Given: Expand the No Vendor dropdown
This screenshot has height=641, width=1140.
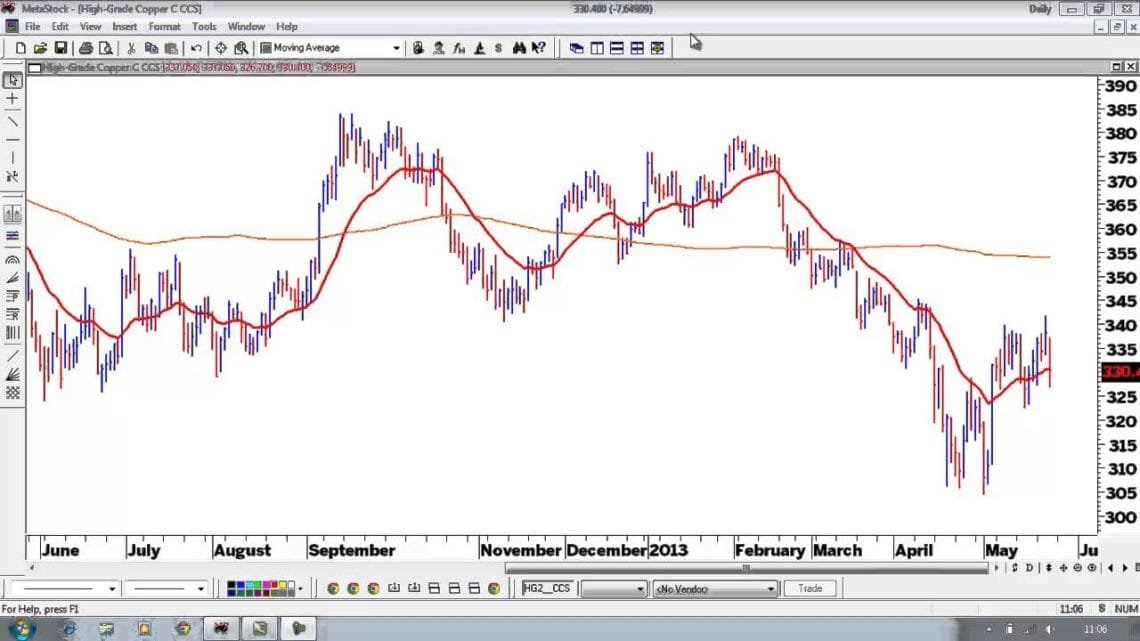Looking at the screenshot, I should (770, 589).
